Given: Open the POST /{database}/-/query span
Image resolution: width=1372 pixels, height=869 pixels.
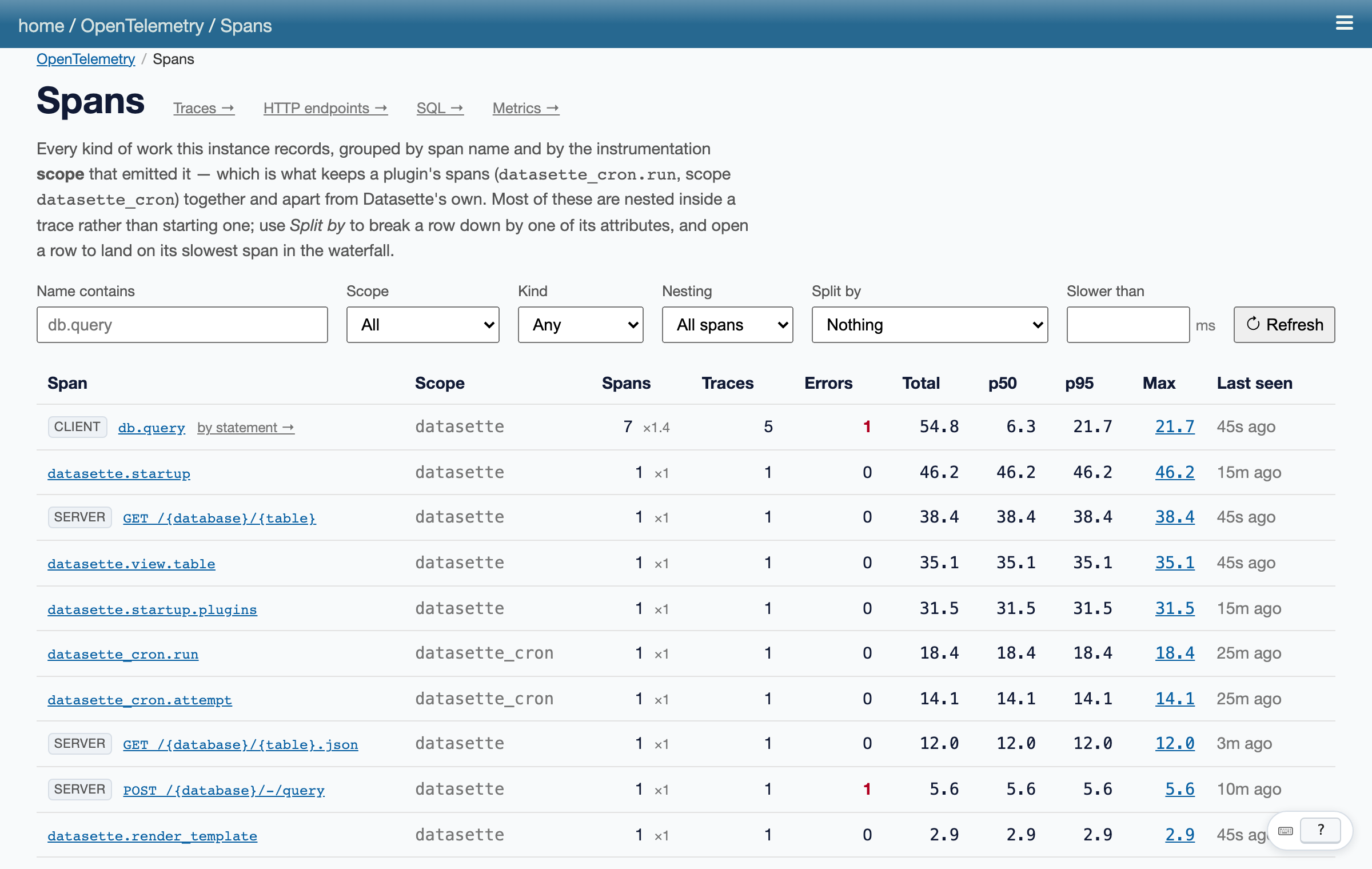Looking at the screenshot, I should (224, 790).
